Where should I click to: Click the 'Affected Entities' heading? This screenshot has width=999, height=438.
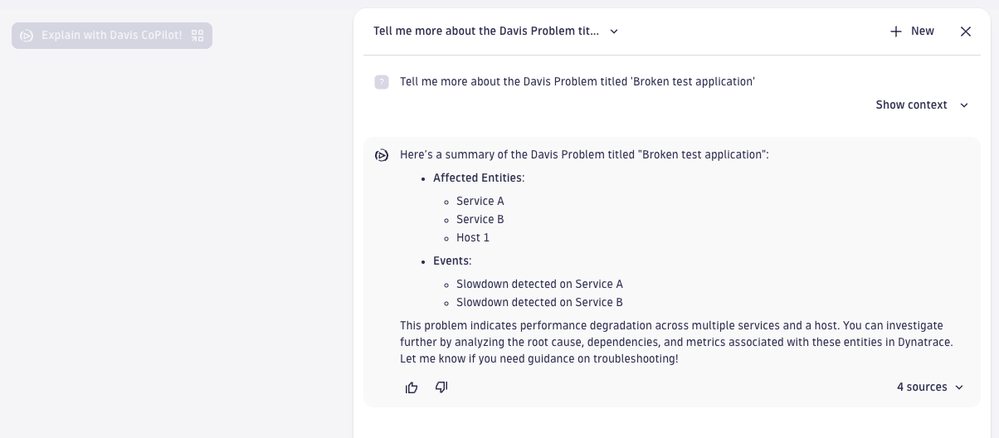point(478,178)
